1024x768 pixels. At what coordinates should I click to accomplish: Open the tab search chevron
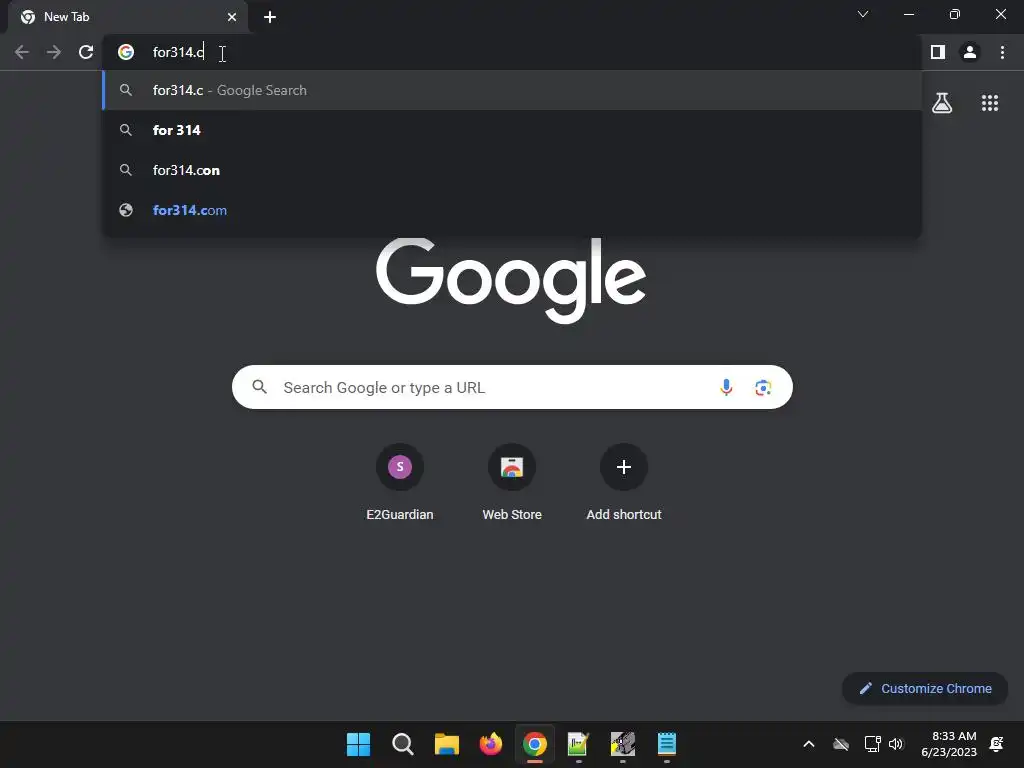point(863,14)
